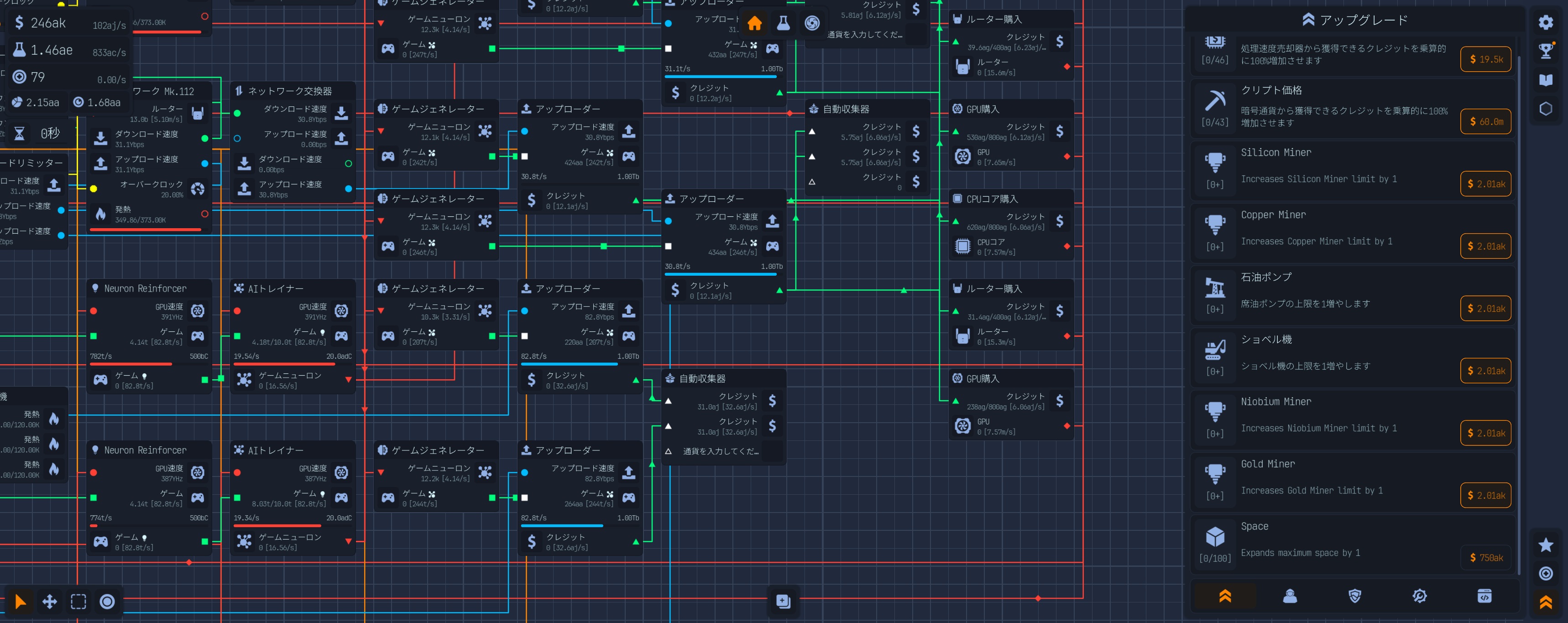Select the four-arrow move tool
The height and width of the screenshot is (623, 1568).
(x=49, y=602)
